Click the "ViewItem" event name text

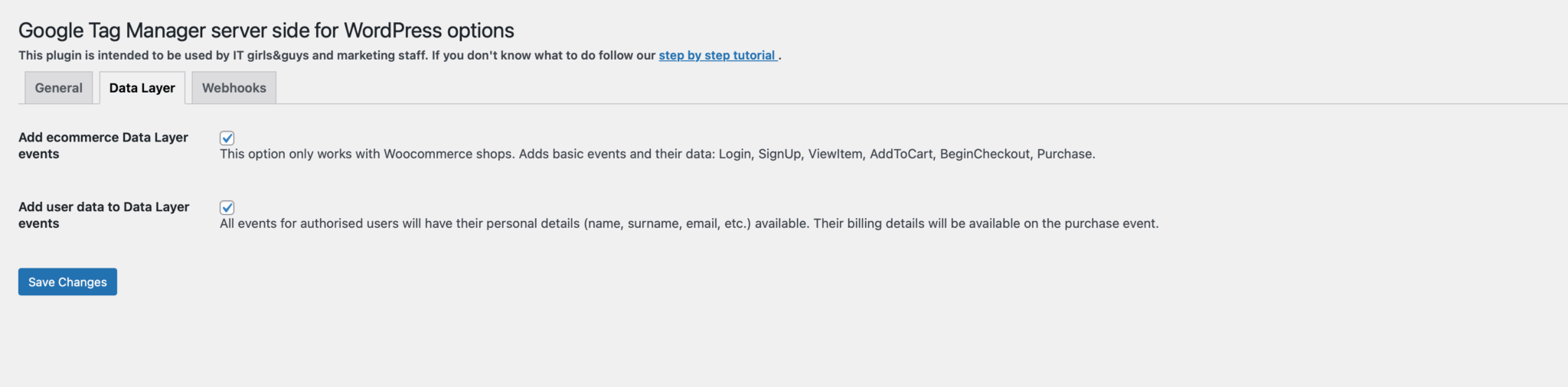click(835, 154)
